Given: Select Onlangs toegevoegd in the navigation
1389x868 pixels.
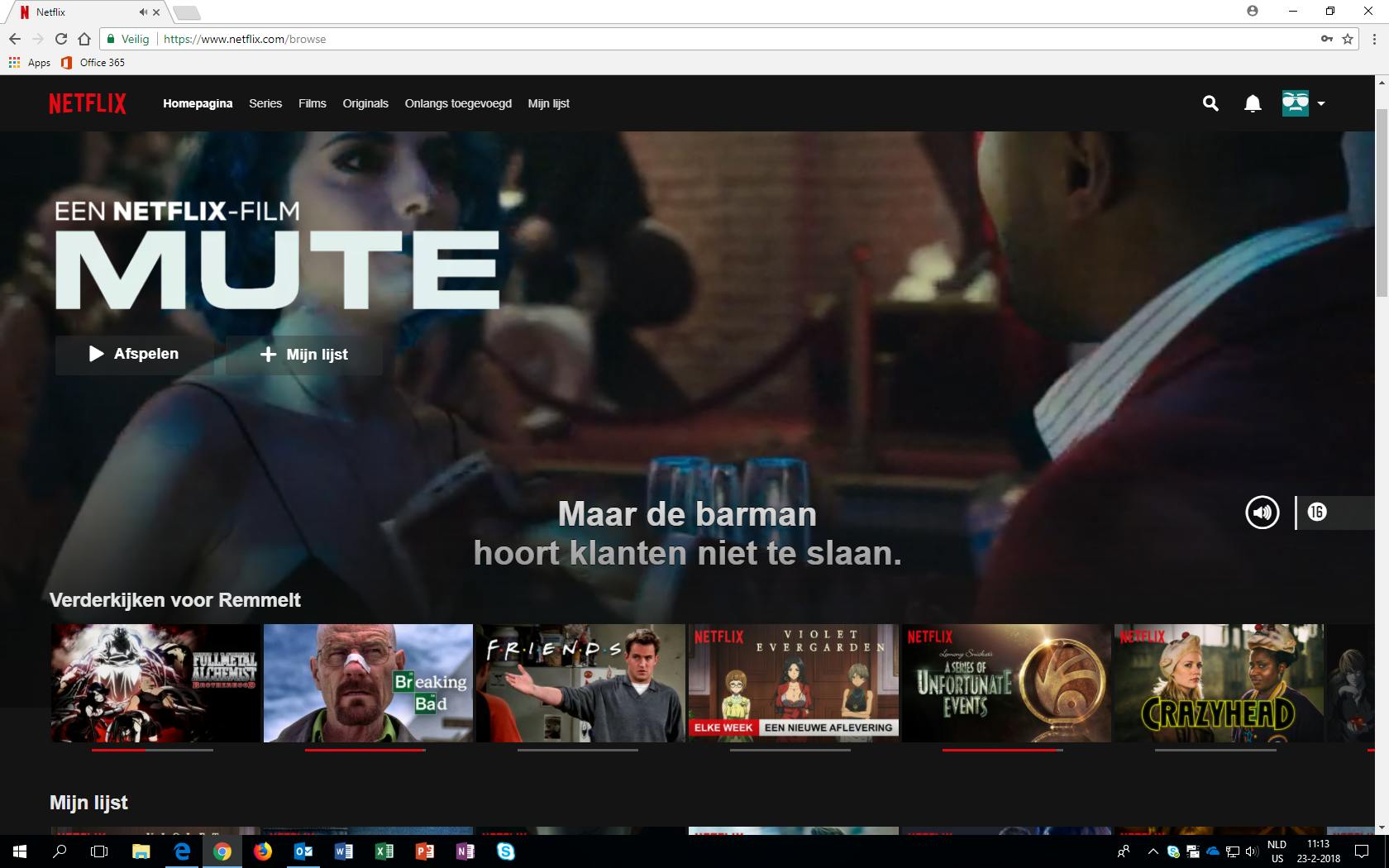Looking at the screenshot, I should click(458, 103).
